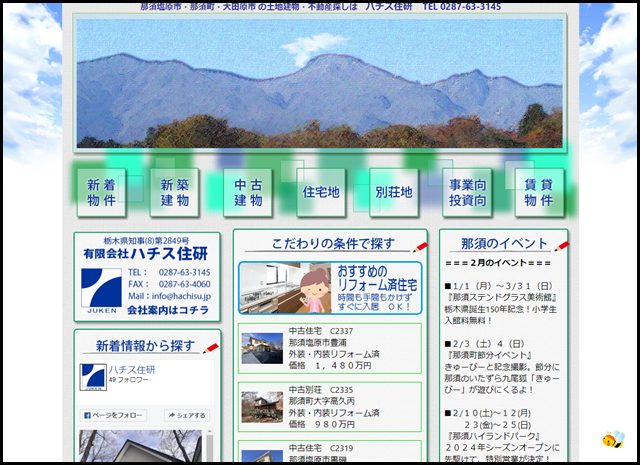Click the こだわりの条件で探す heading
The width and height of the screenshot is (640, 465).
coord(333,244)
